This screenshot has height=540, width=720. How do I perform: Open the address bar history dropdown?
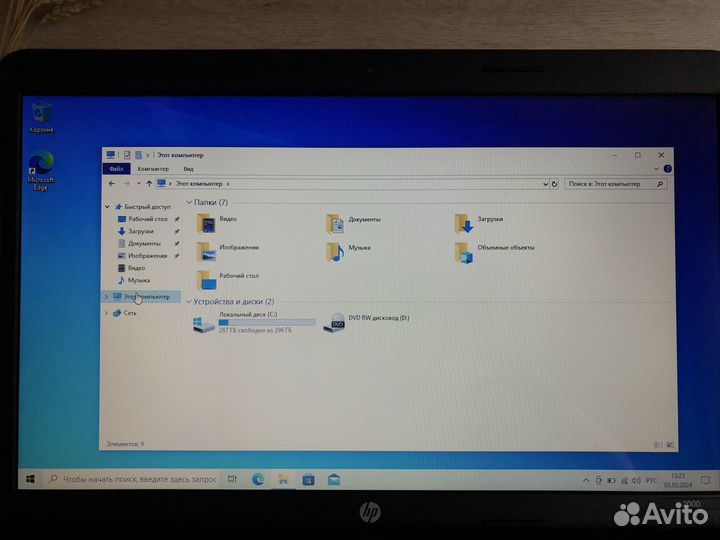point(546,184)
